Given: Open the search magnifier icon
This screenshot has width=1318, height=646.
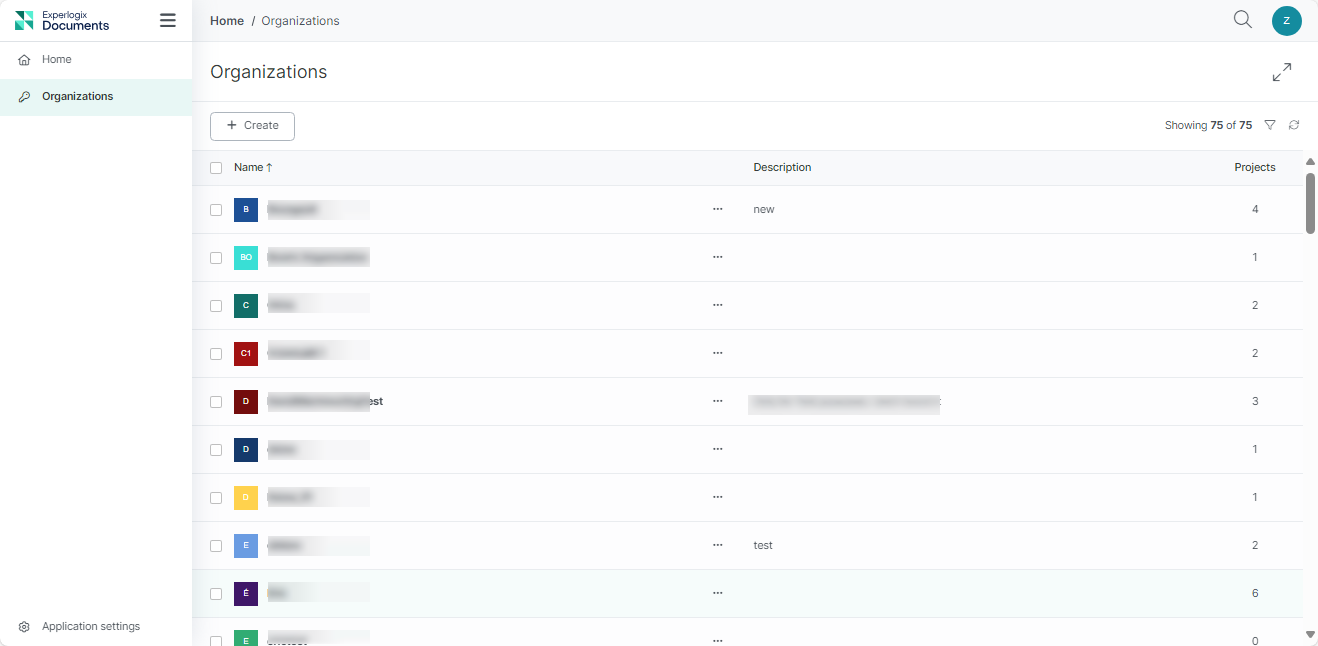Looking at the screenshot, I should (1242, 20).
